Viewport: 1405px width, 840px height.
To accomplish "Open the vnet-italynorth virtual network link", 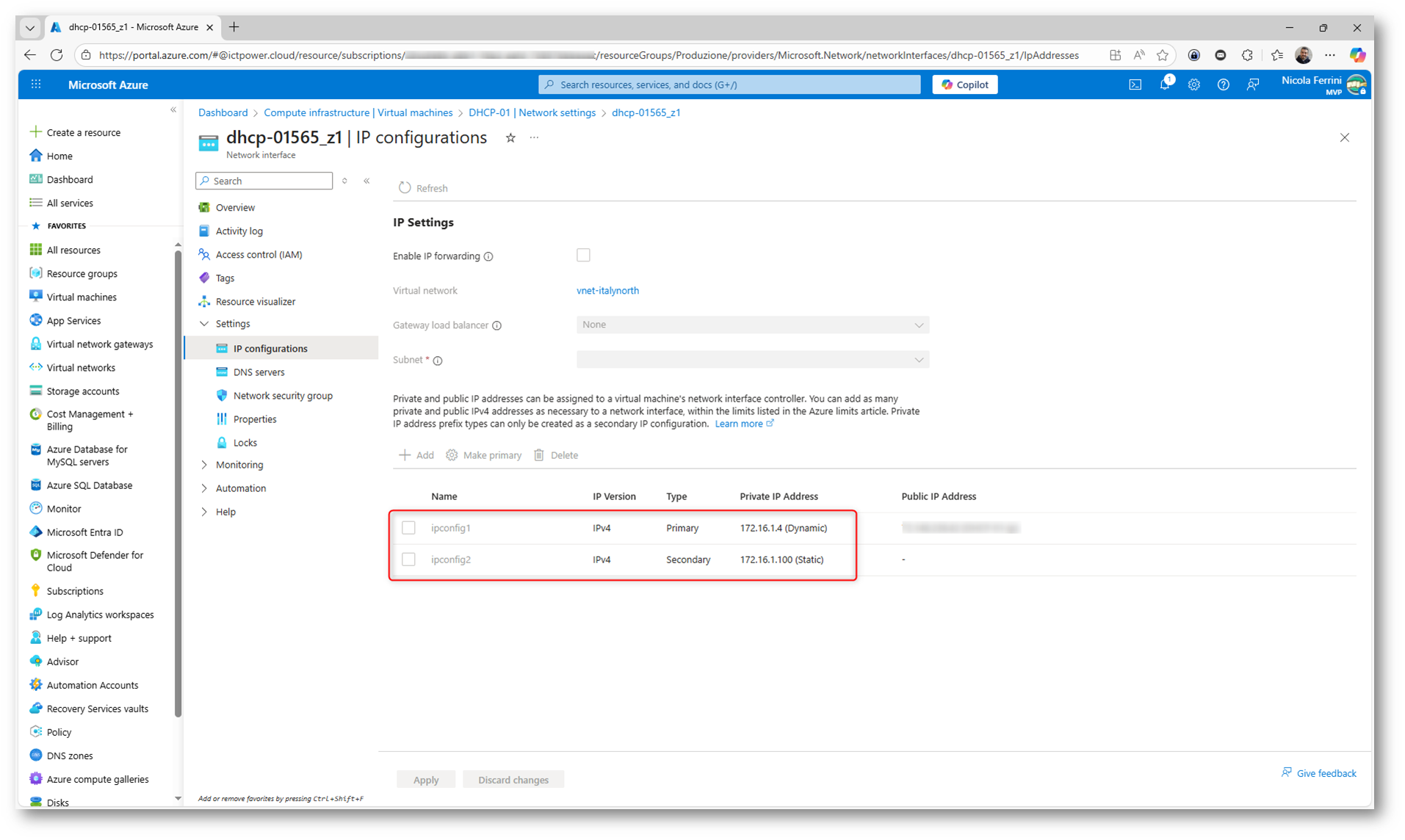I will click(x=607, y=291).
